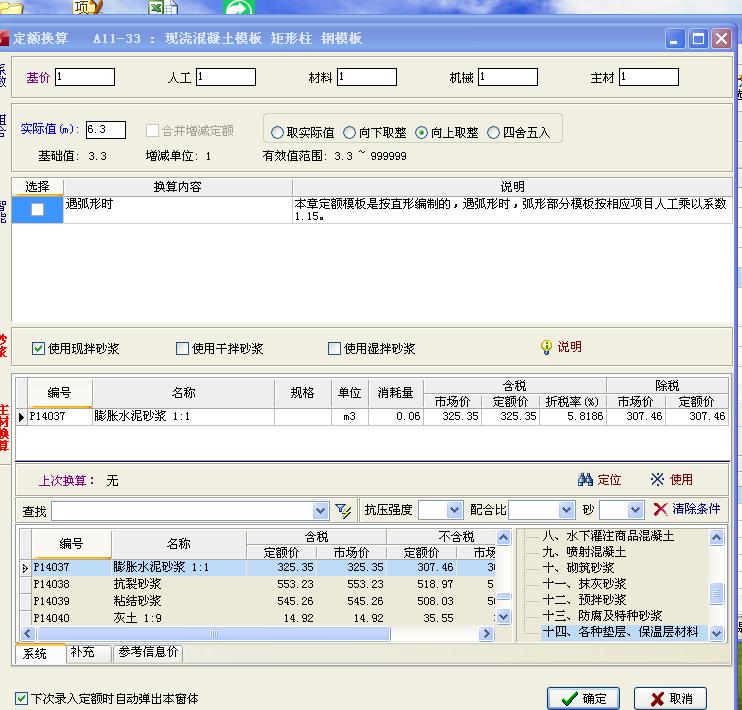The image size is (742, 710).
Task: Click the material list horizontal scrollbar thumb
Action: (x=213, y=633)
